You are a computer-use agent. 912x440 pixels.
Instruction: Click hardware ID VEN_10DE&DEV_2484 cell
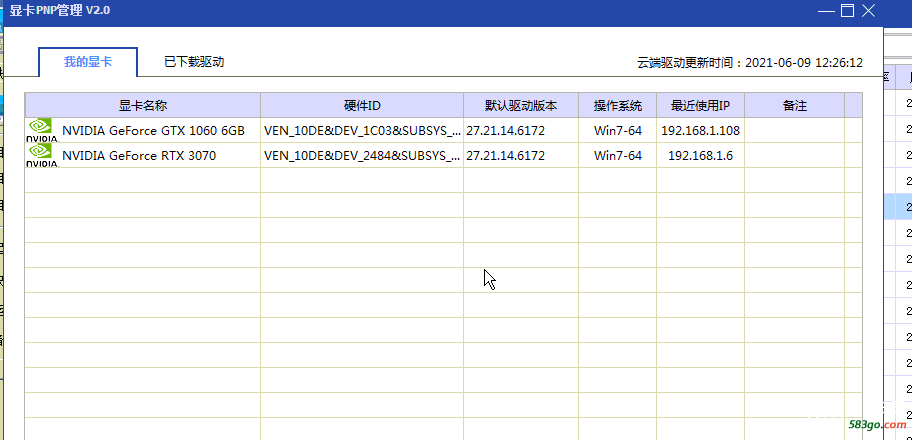point(362,155)
